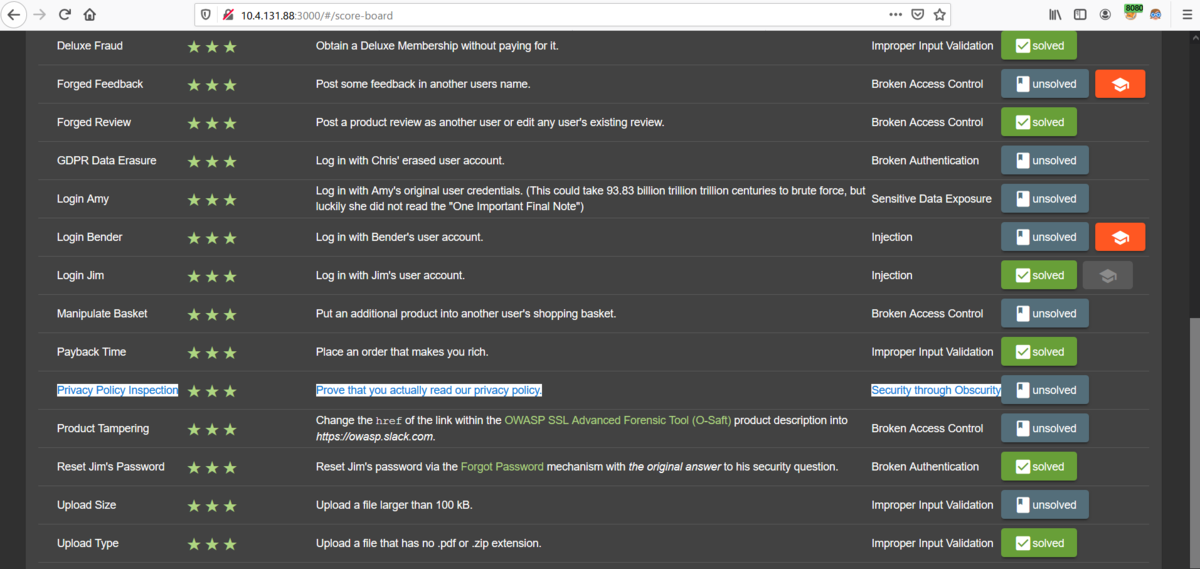
Task: Start Login Bender hacking tutorial
Action: pos(1120,237)
